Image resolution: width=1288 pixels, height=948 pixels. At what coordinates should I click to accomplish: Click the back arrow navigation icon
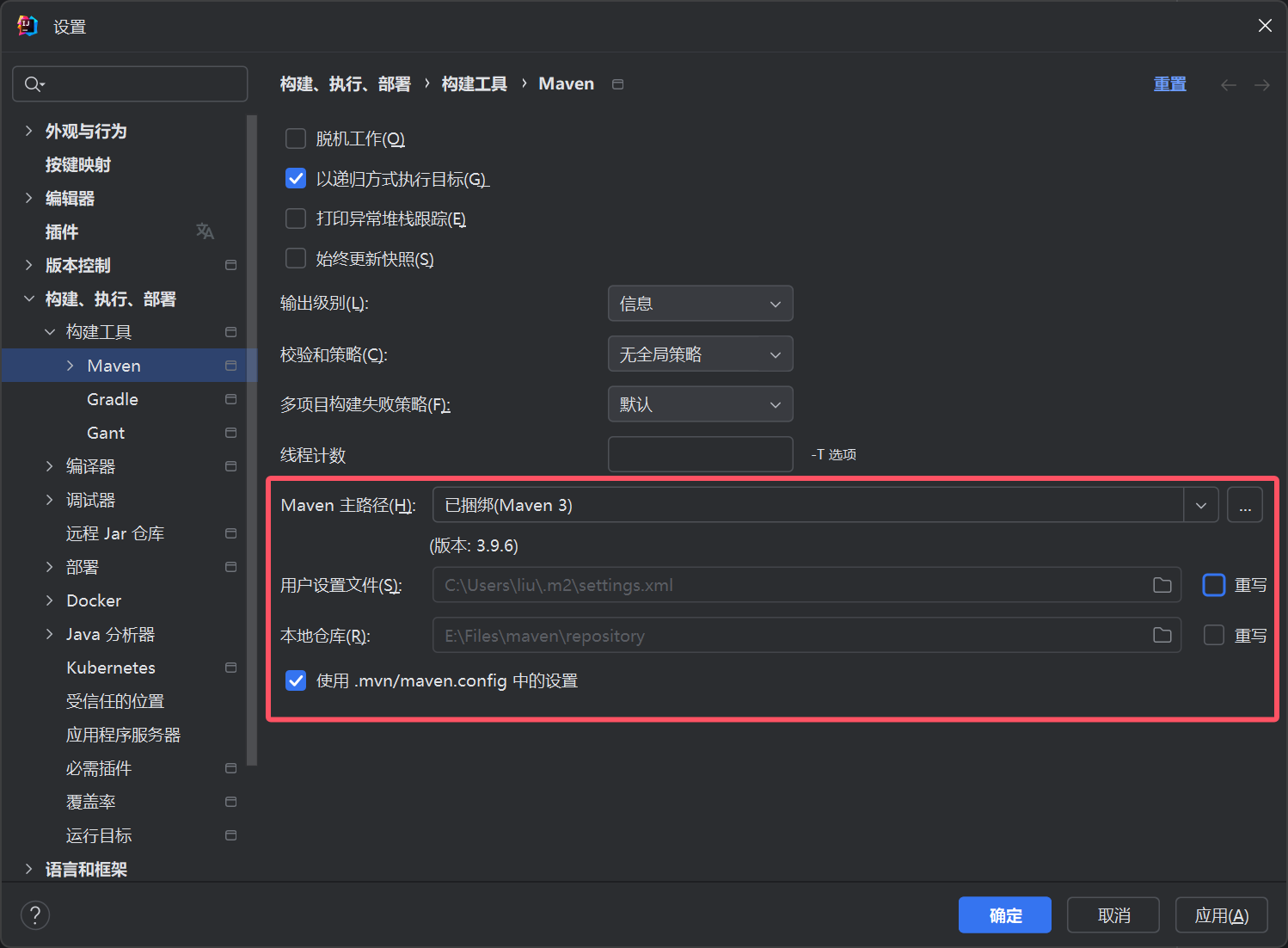tap(1228, 84)
